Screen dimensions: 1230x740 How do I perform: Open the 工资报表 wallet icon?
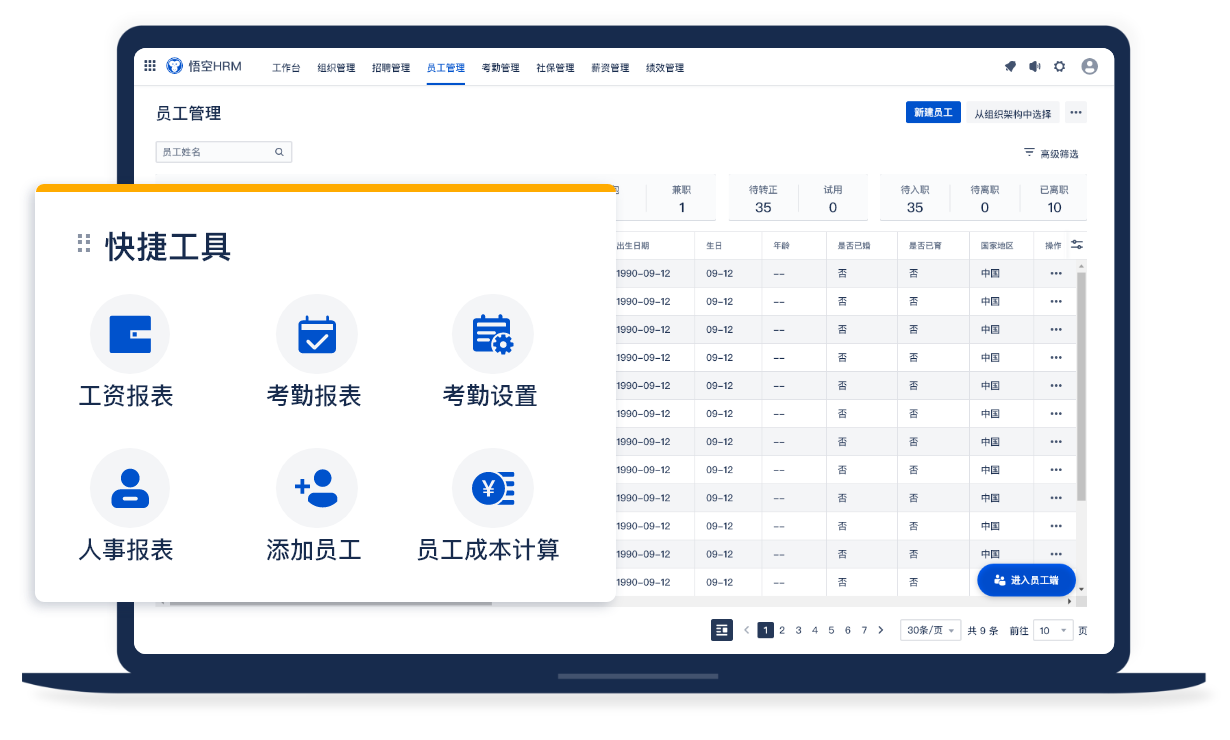pos(130,334)
